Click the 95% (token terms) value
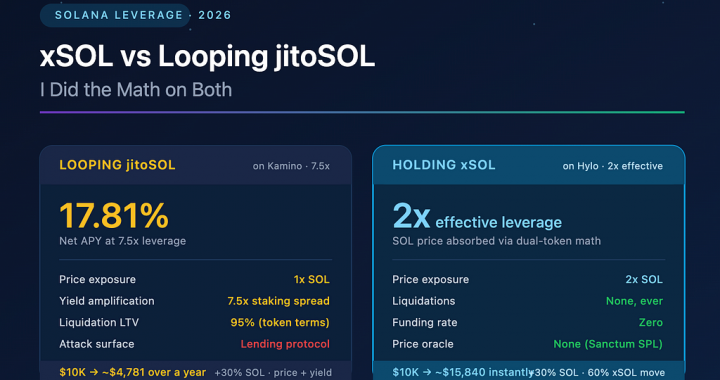The image size is (720, 380). point(280,323)
